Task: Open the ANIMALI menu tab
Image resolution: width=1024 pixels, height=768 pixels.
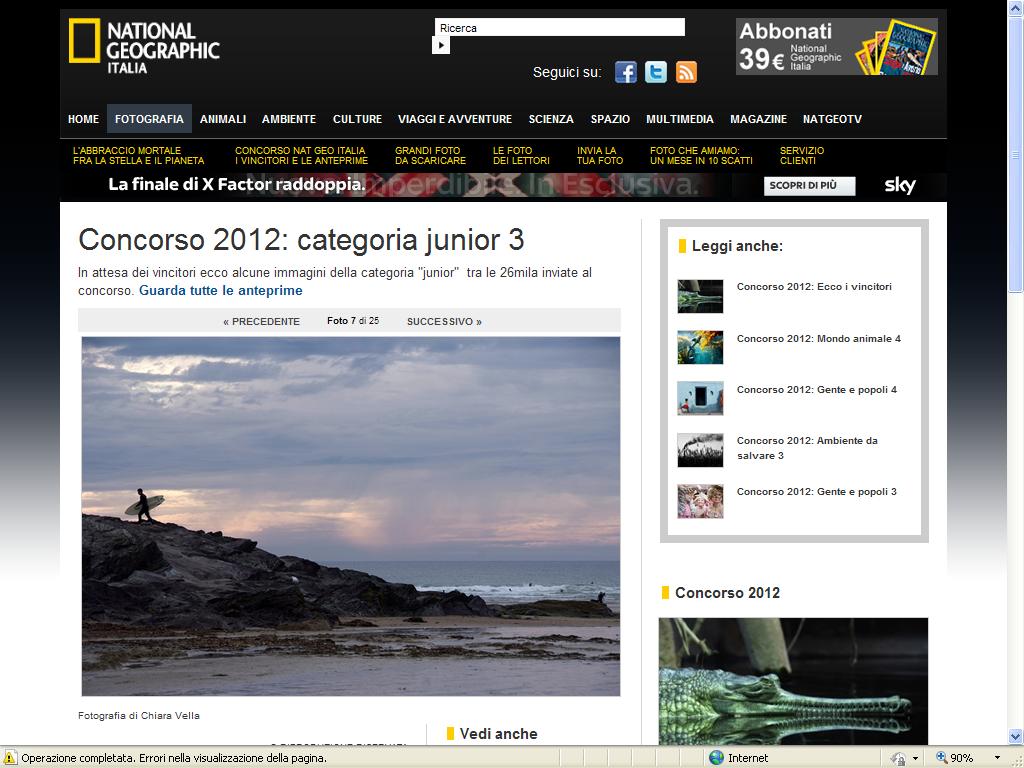Action: pos(223,119)
